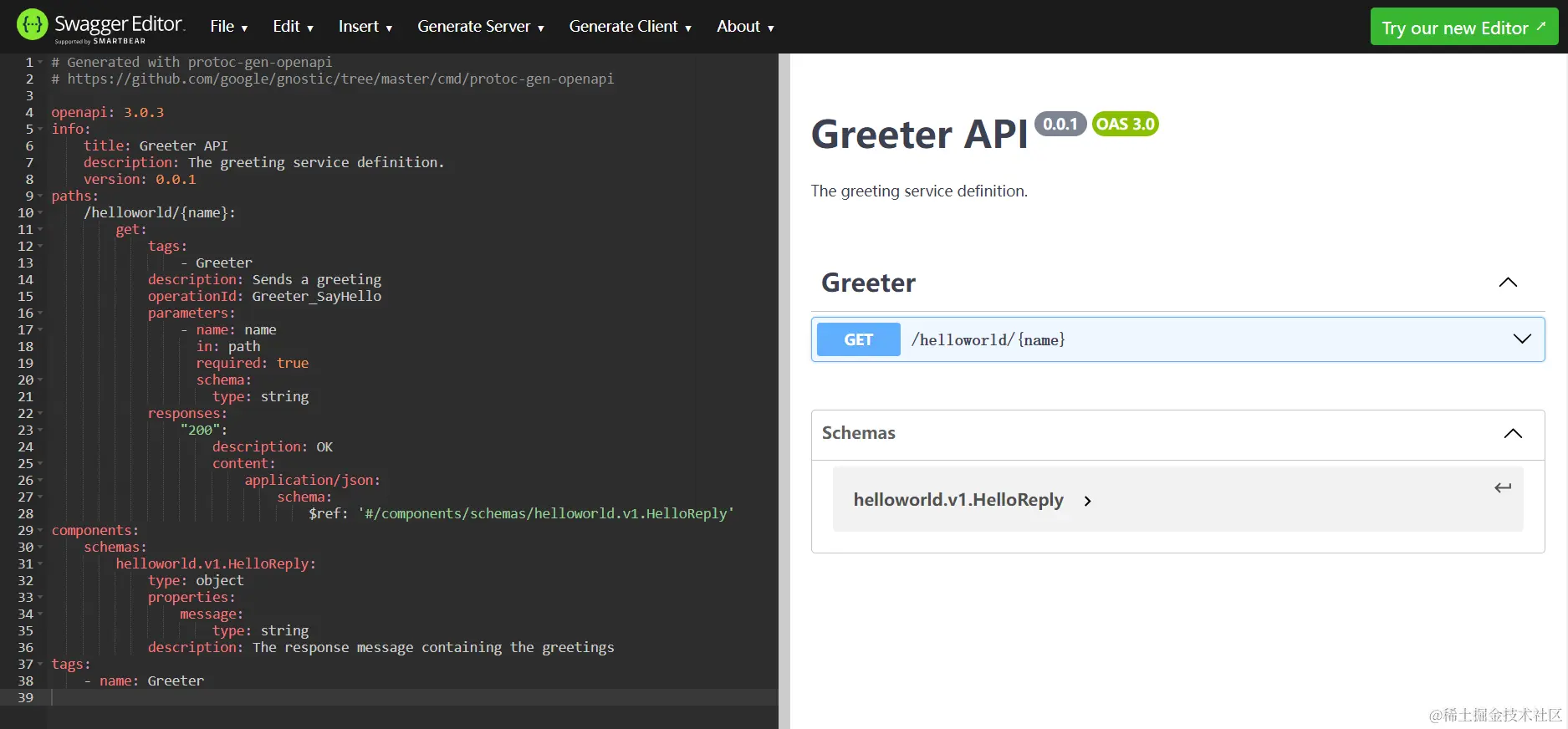This screenshot has width=1568, height=729.
Task: Fold the info block at line 5
Action: [39, 130]
